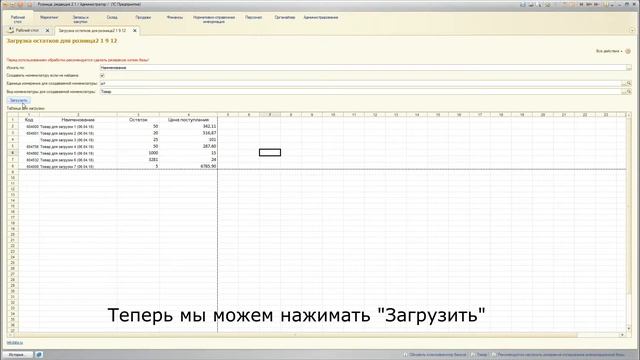Click the Остаток header cell in the spreadsheet
This screenshot has height=360, width=640.
[138, 120]
